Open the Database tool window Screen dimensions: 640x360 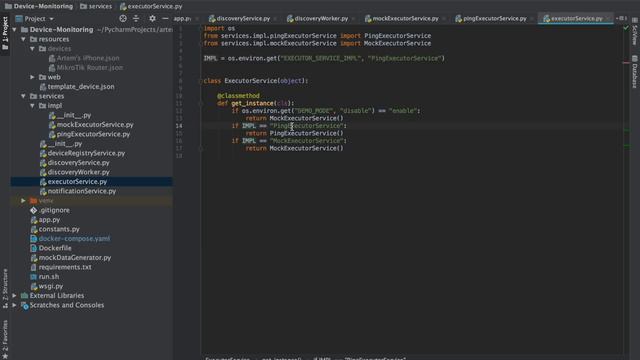click(635, 71)
